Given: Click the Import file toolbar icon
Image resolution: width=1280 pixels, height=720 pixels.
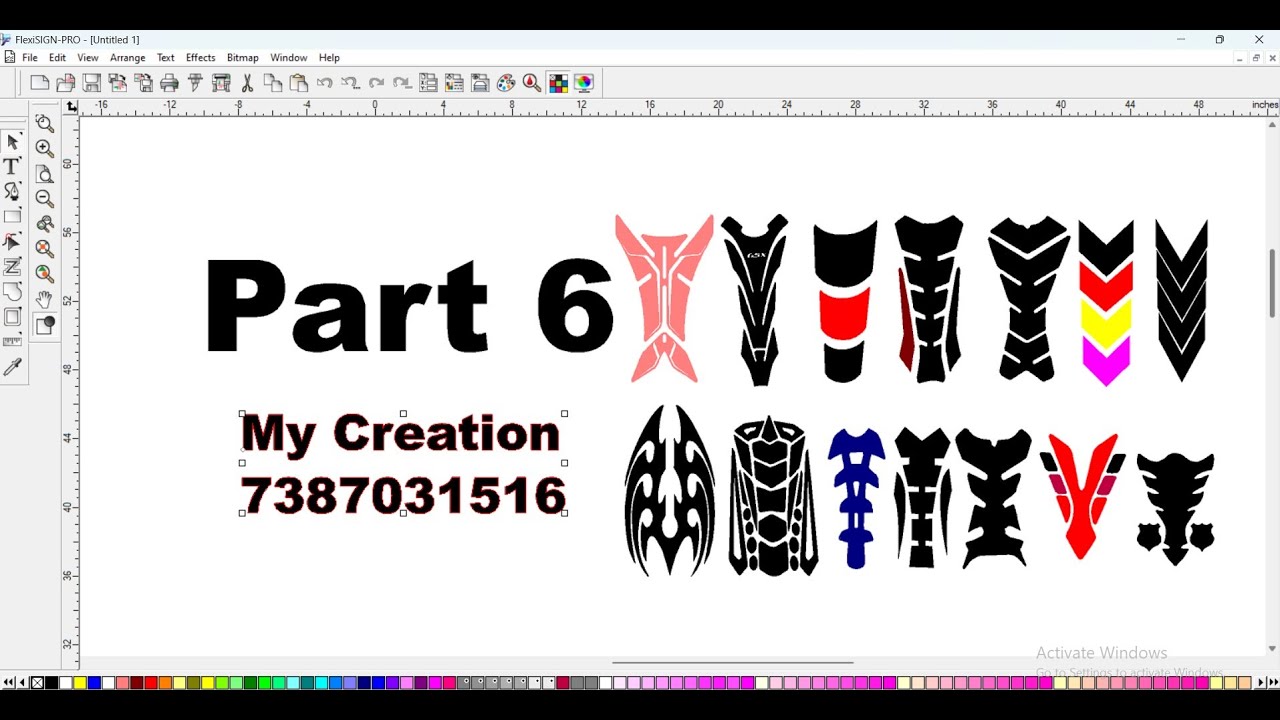Looking at the screenshot, I should 118,83.
